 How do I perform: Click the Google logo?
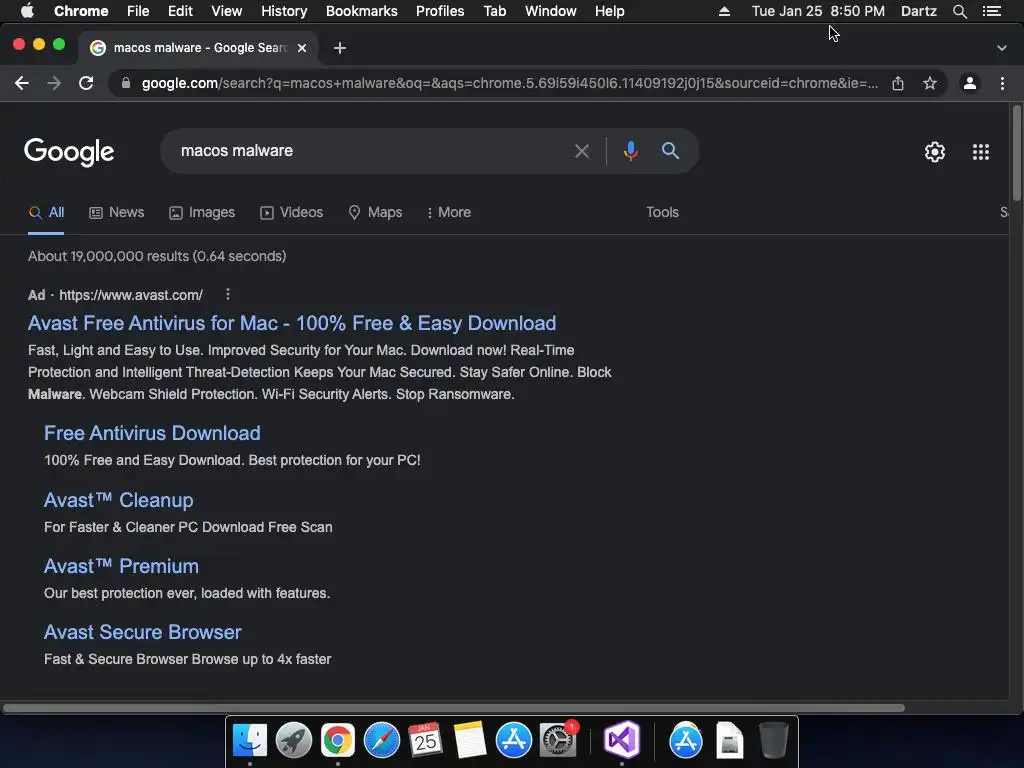[x=69, y=152]
